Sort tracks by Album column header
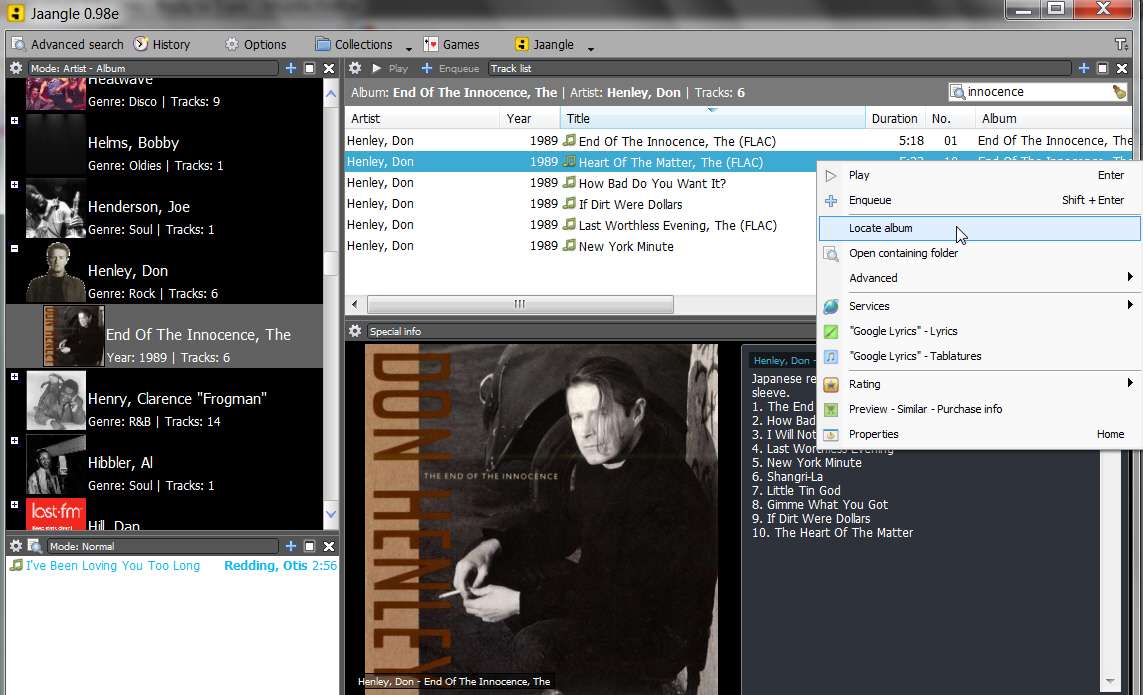The image size is (1143, 695). tap(1054, 118)
